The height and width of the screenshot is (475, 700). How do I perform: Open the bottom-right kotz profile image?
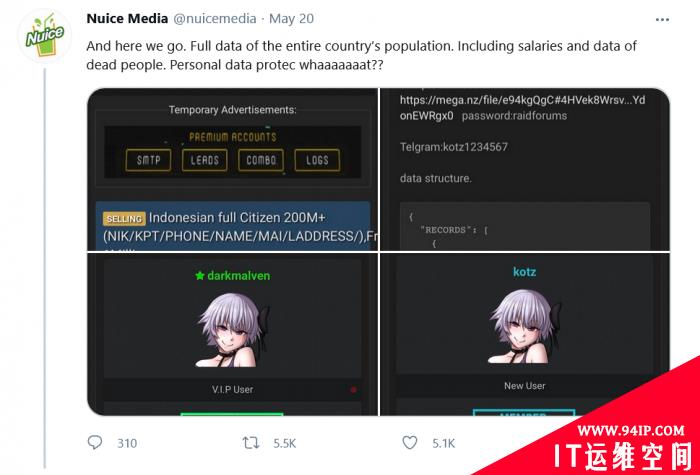(x=525, y=334)
